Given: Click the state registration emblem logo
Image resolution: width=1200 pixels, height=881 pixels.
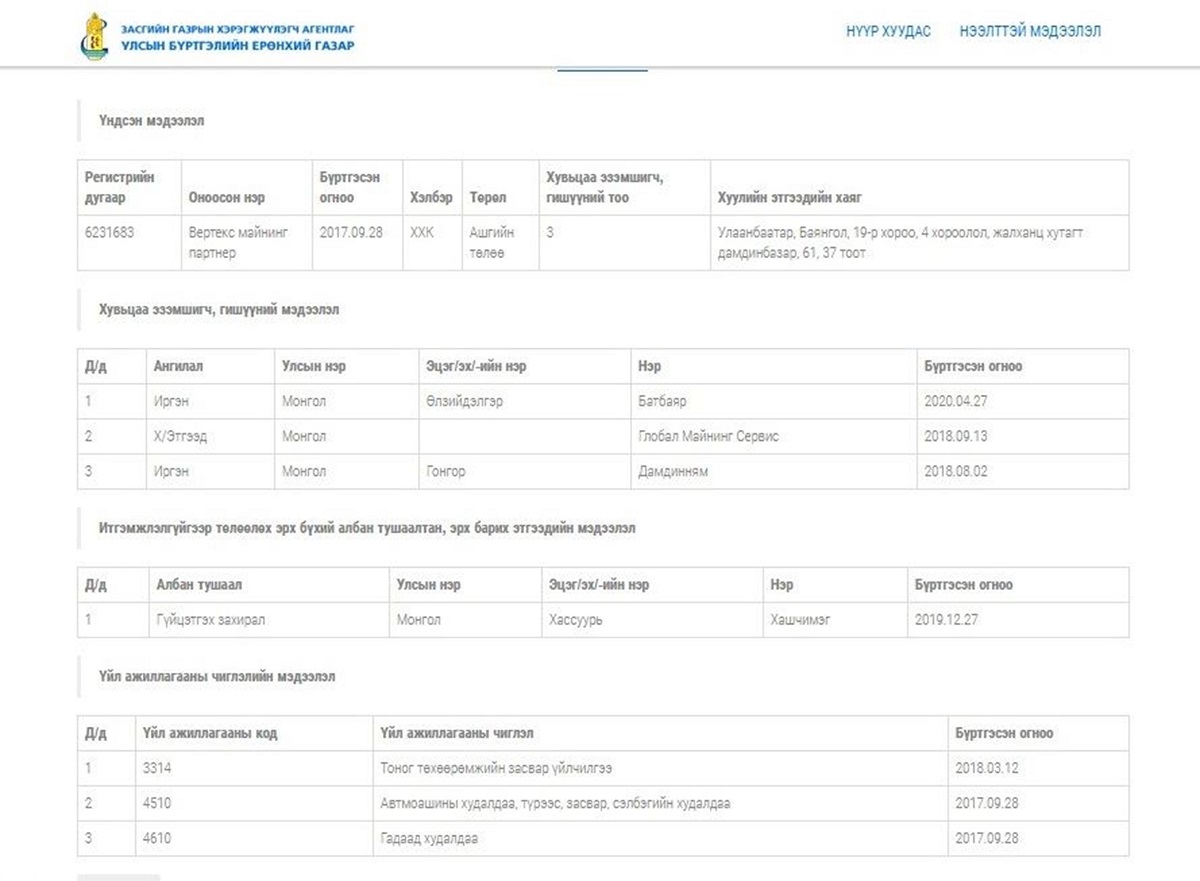Looking at the screenshot, I should [x=94, y=36].
